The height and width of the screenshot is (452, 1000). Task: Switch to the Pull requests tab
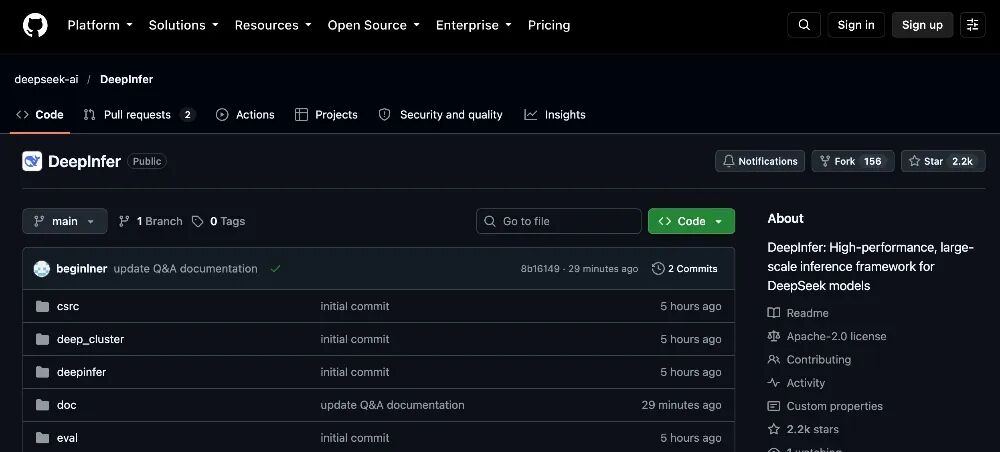tap(138, 115)
